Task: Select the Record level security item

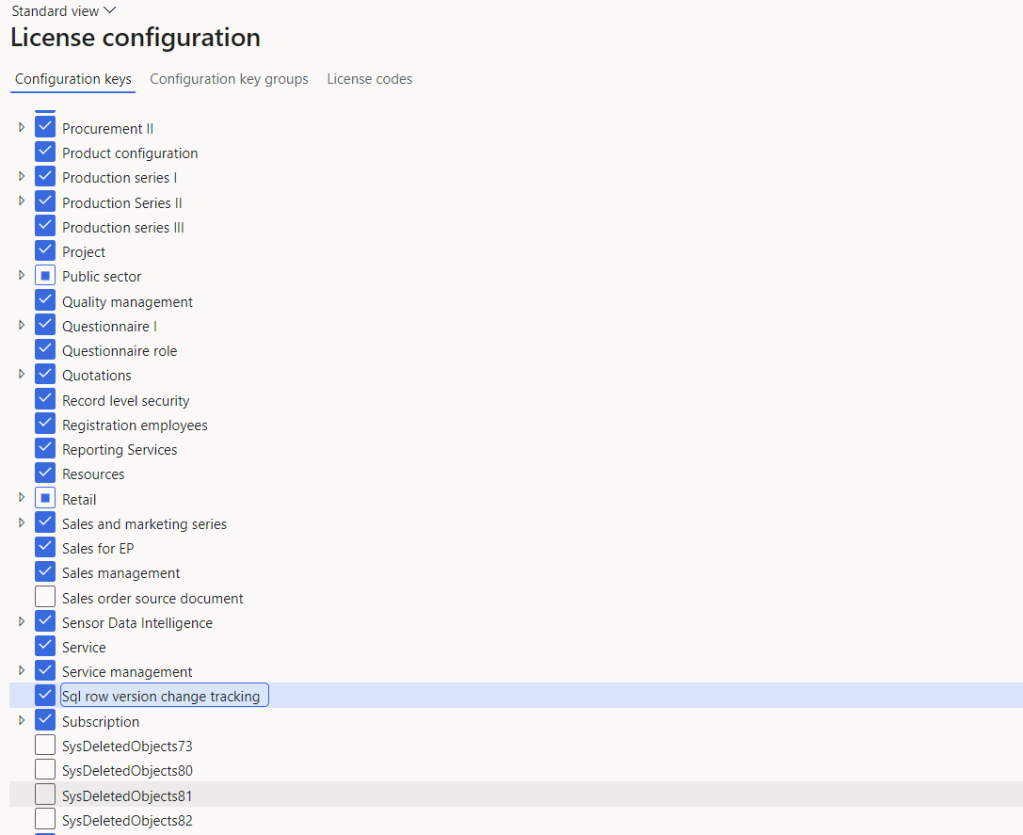Action: [125, 400]
